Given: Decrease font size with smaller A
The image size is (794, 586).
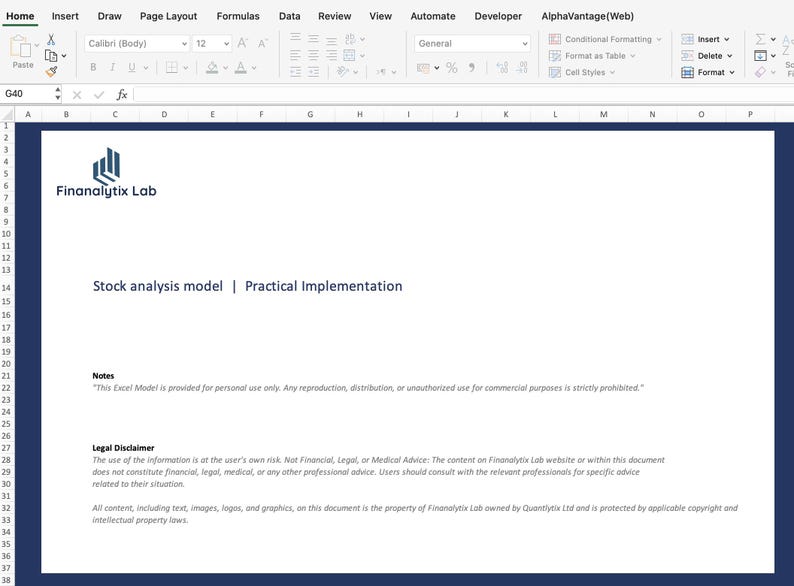Looking at the screenshot, I should tap(262, 44).
